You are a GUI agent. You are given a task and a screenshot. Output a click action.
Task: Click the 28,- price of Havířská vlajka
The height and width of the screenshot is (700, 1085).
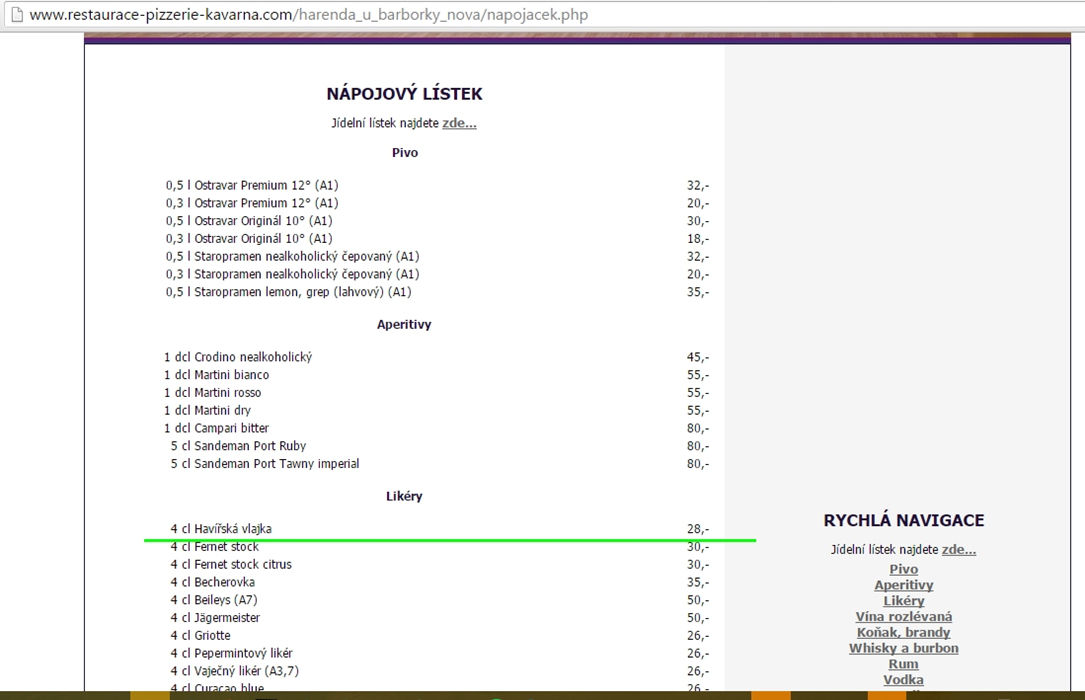tap(698, 529)
